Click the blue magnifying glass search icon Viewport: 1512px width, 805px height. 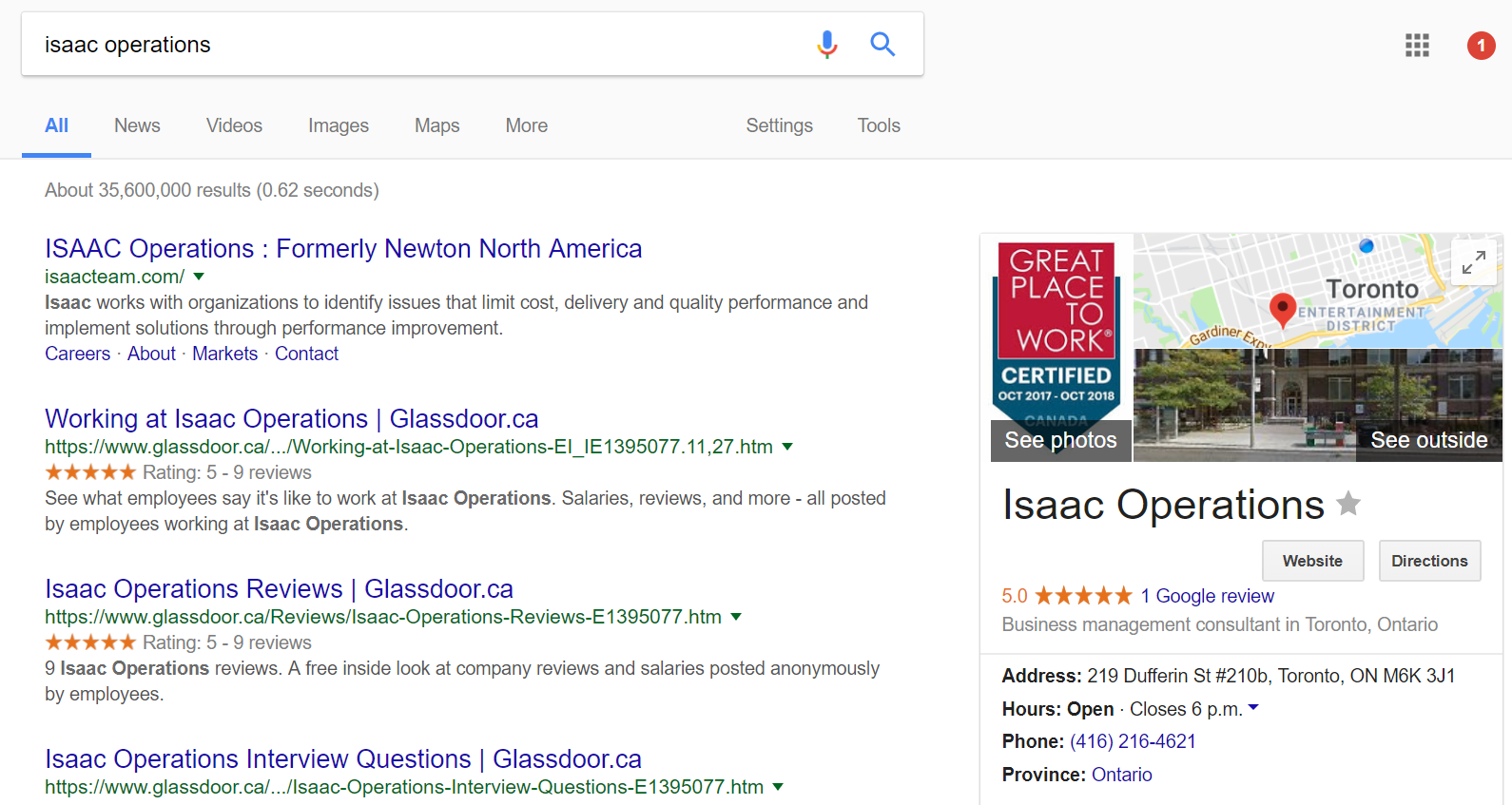pos(882,44)
